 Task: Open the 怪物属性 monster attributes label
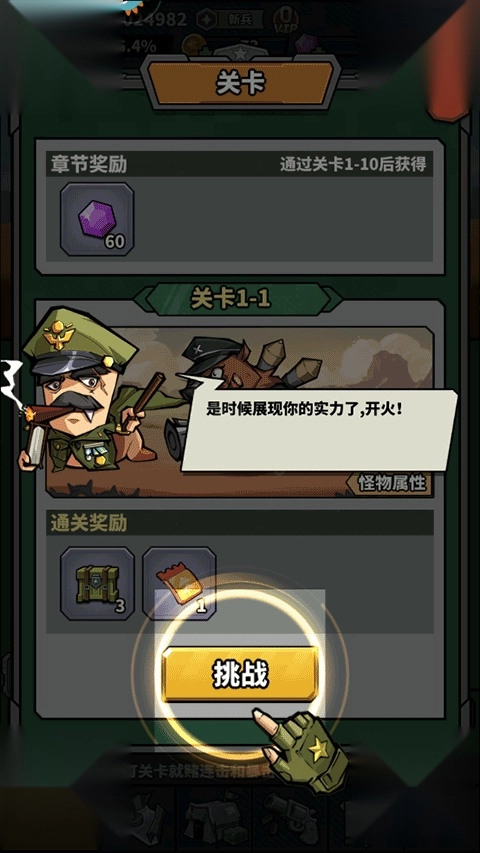(391, 483)
